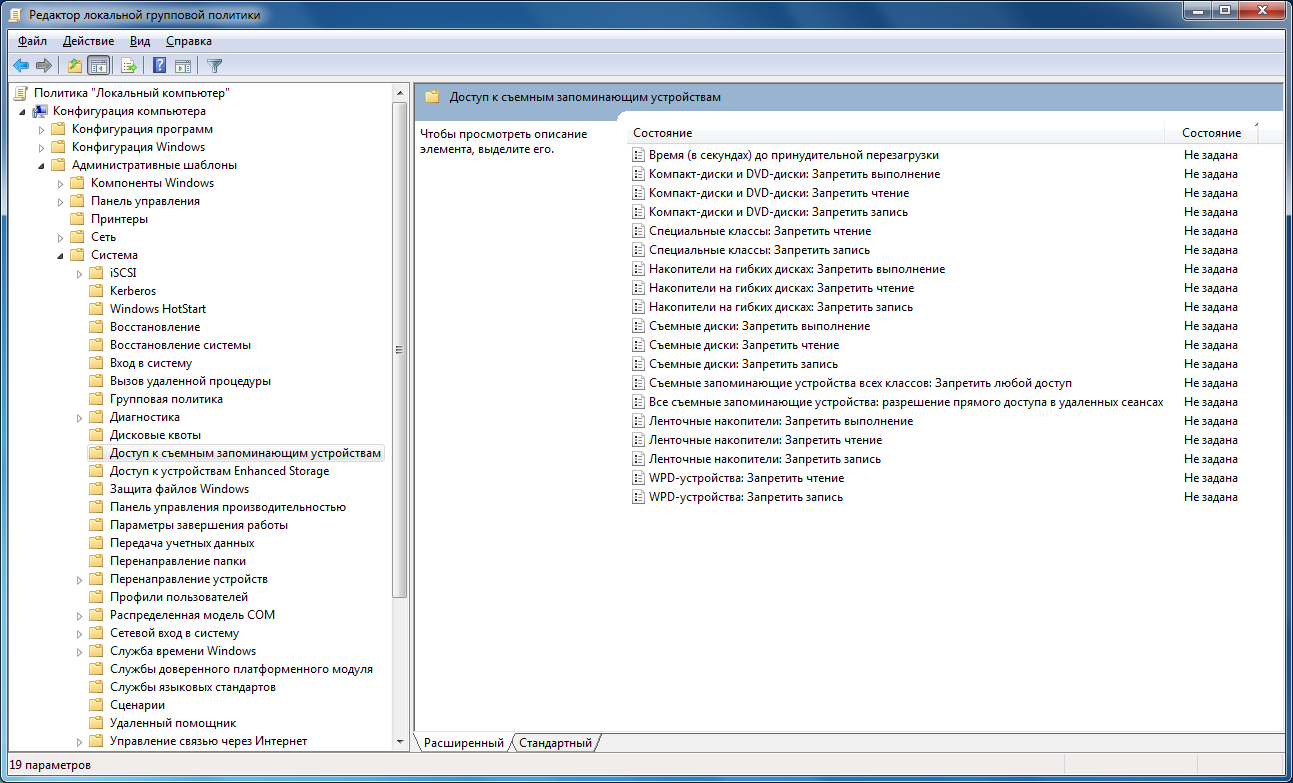1293x783 pixels.
Task: Go up one level with the folder-arrow toolbar icon
Action: (74, 66)
